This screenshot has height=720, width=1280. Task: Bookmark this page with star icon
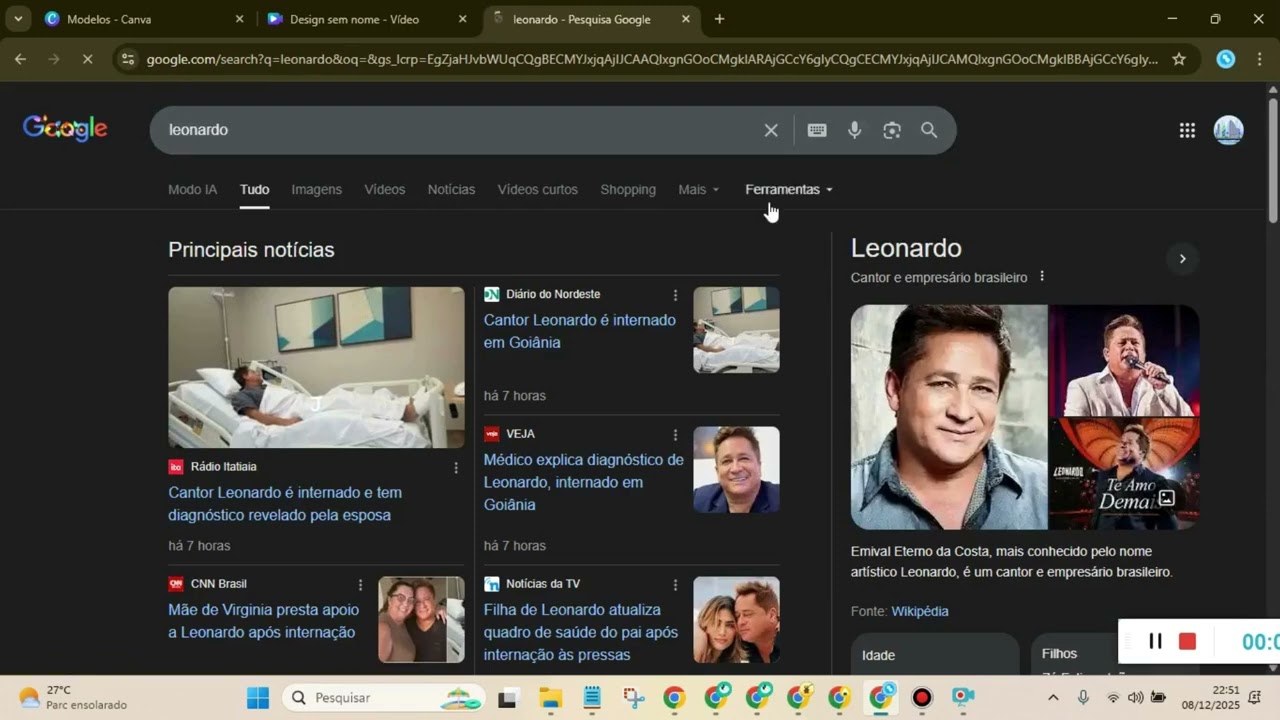pyautogui.click(x=1179, y=59)
